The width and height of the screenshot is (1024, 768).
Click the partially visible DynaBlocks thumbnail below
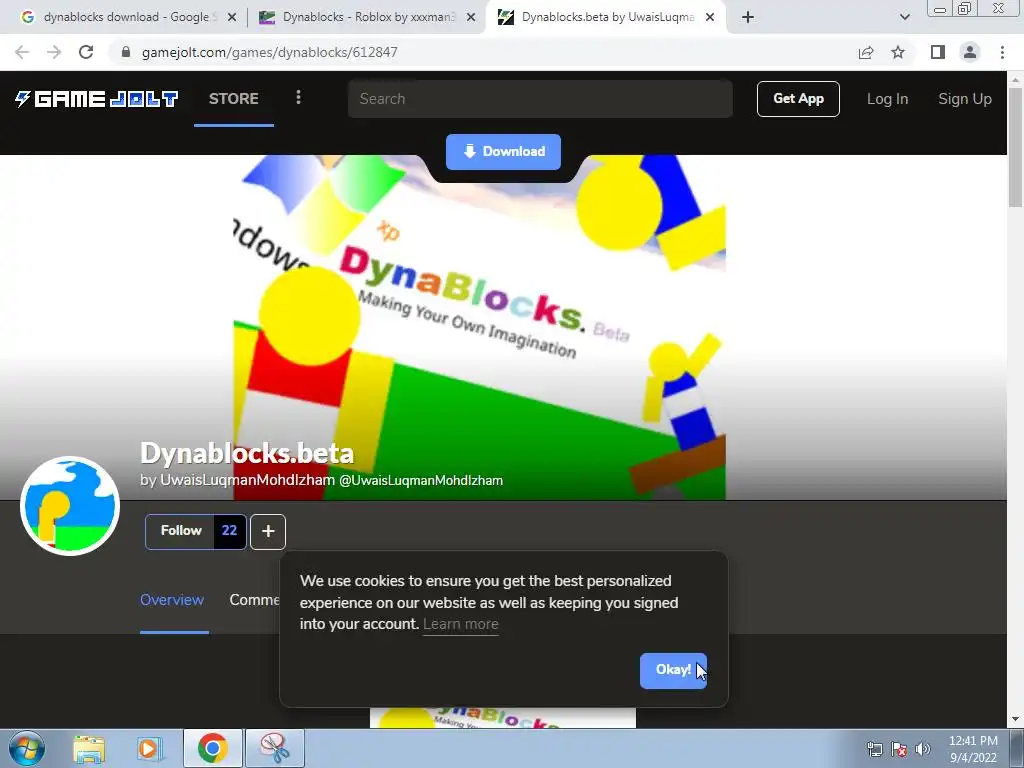click(503, 717)
